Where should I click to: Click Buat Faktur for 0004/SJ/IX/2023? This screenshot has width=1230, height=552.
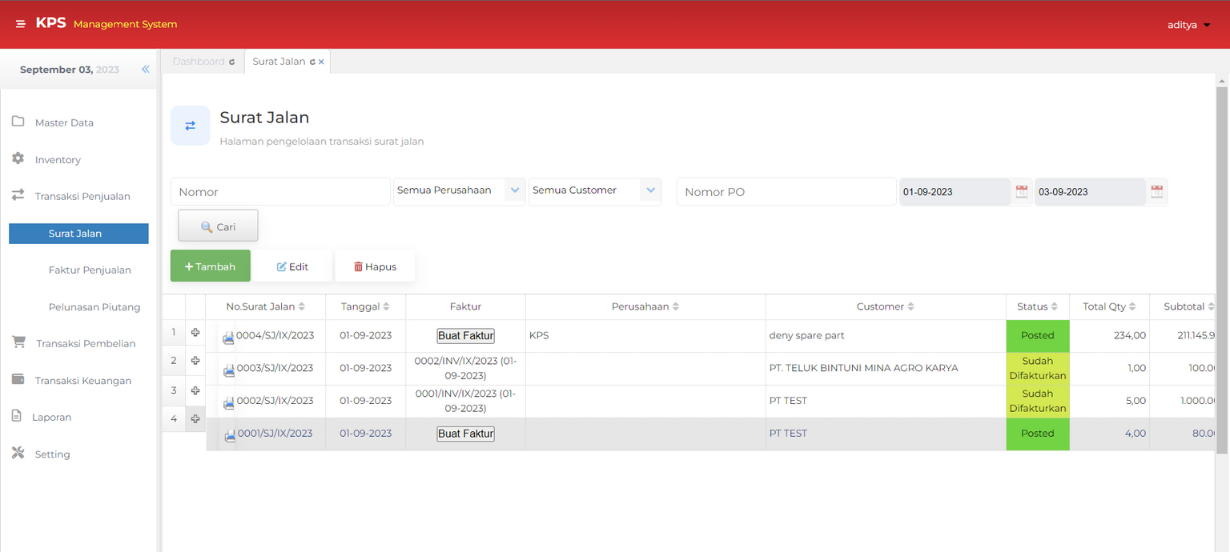point(465,336)
